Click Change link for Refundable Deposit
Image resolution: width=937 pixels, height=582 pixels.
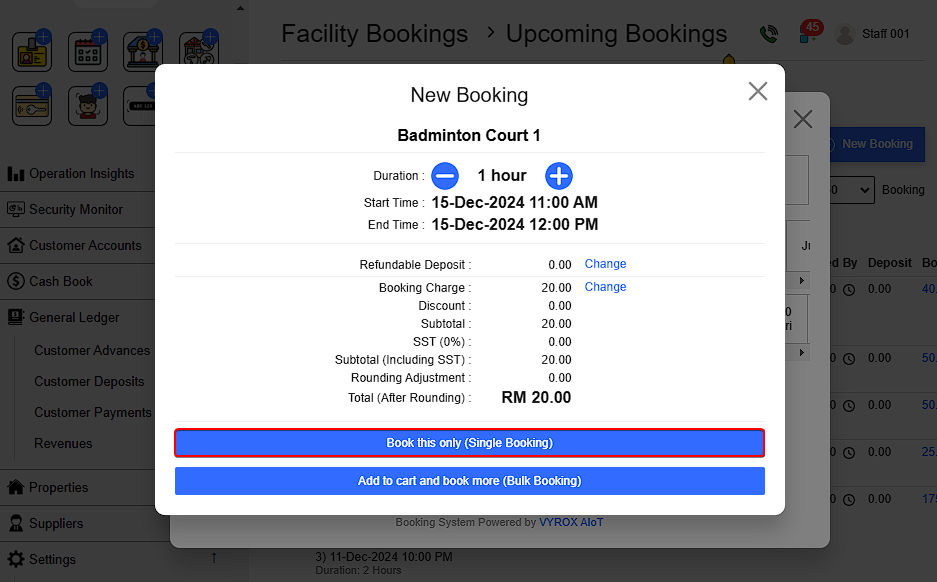(605, 264)
